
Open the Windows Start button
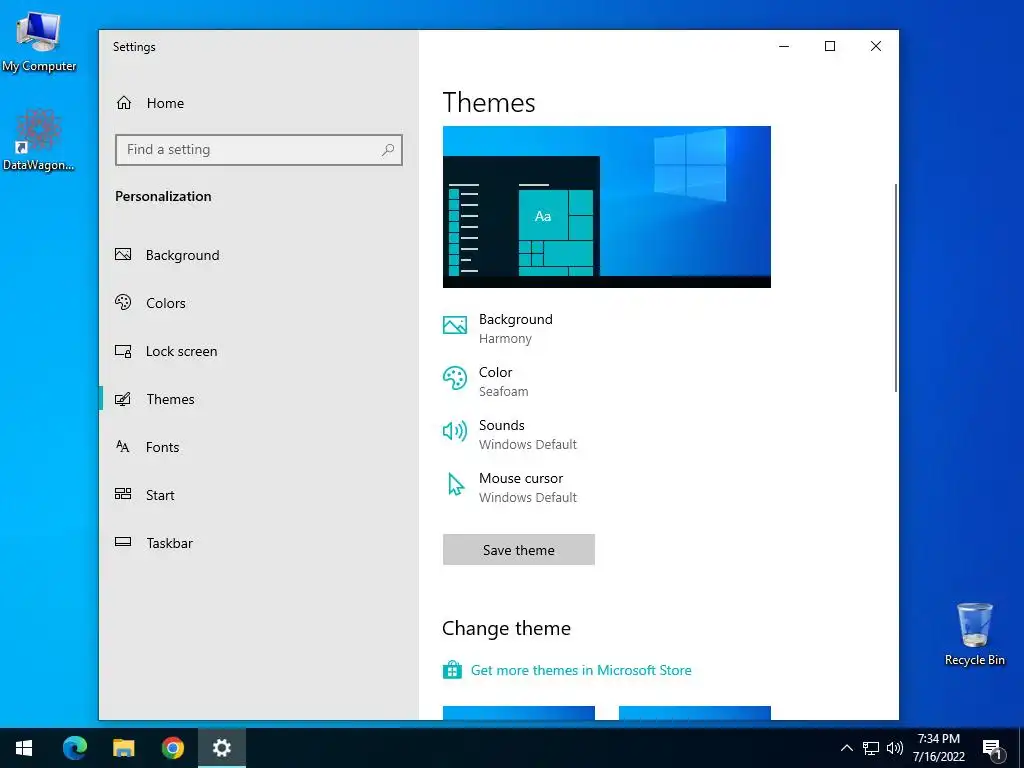pyautogui.click(x=24, y=748)
